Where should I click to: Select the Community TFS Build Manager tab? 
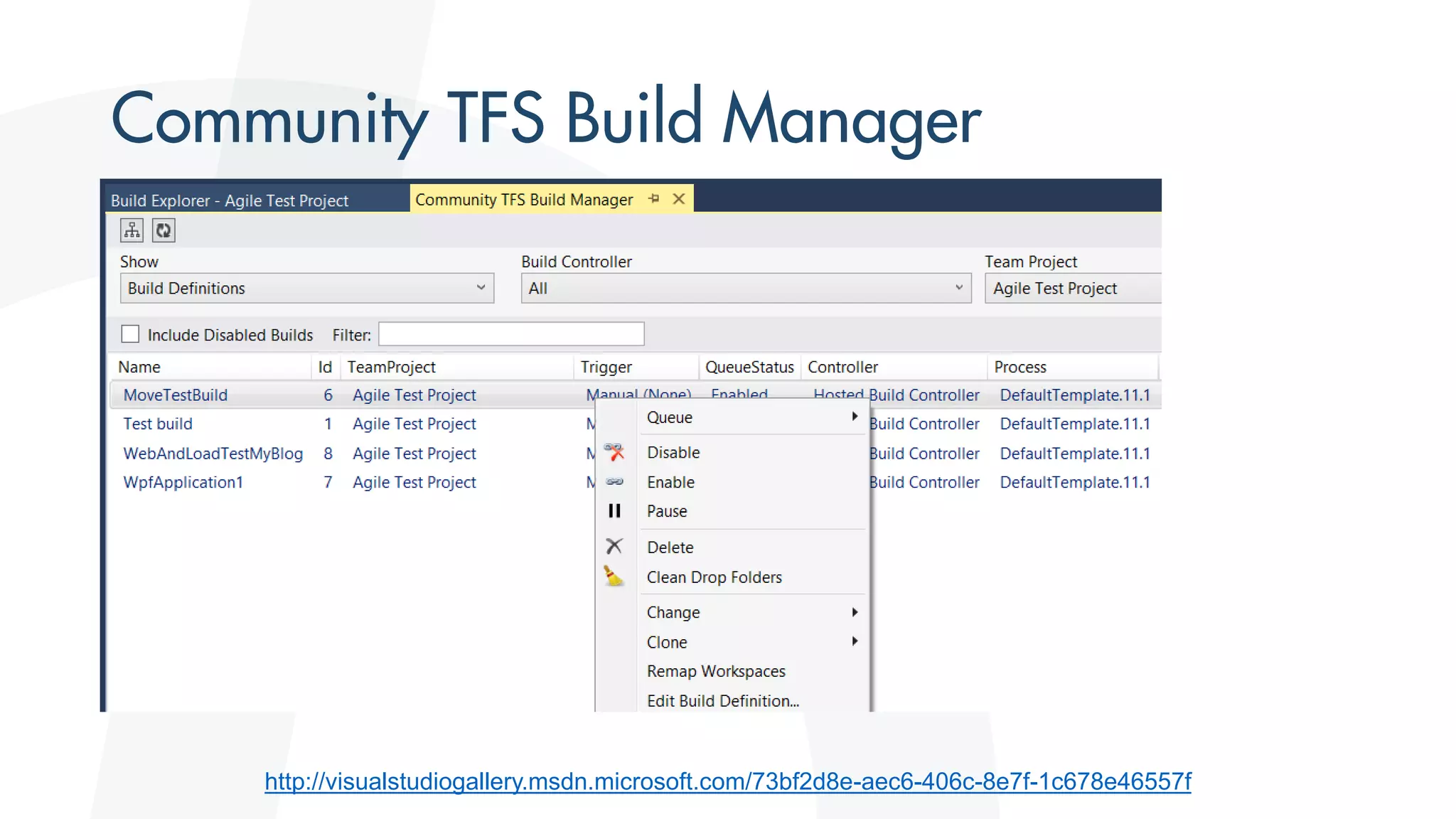coord(524,200)
